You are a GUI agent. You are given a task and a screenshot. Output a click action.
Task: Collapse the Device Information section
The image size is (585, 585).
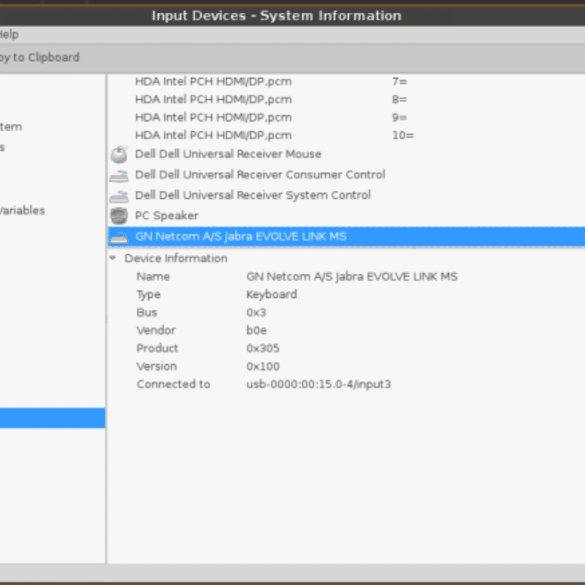coord(113,258)
